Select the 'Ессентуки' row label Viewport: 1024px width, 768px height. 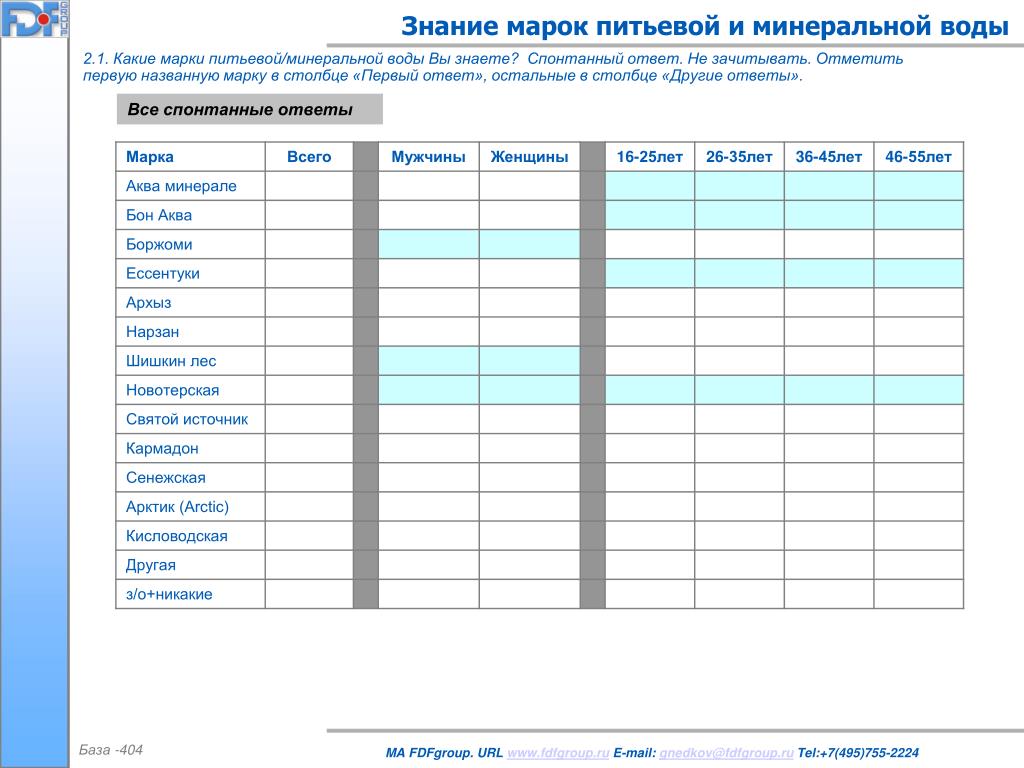click(163, 273)
